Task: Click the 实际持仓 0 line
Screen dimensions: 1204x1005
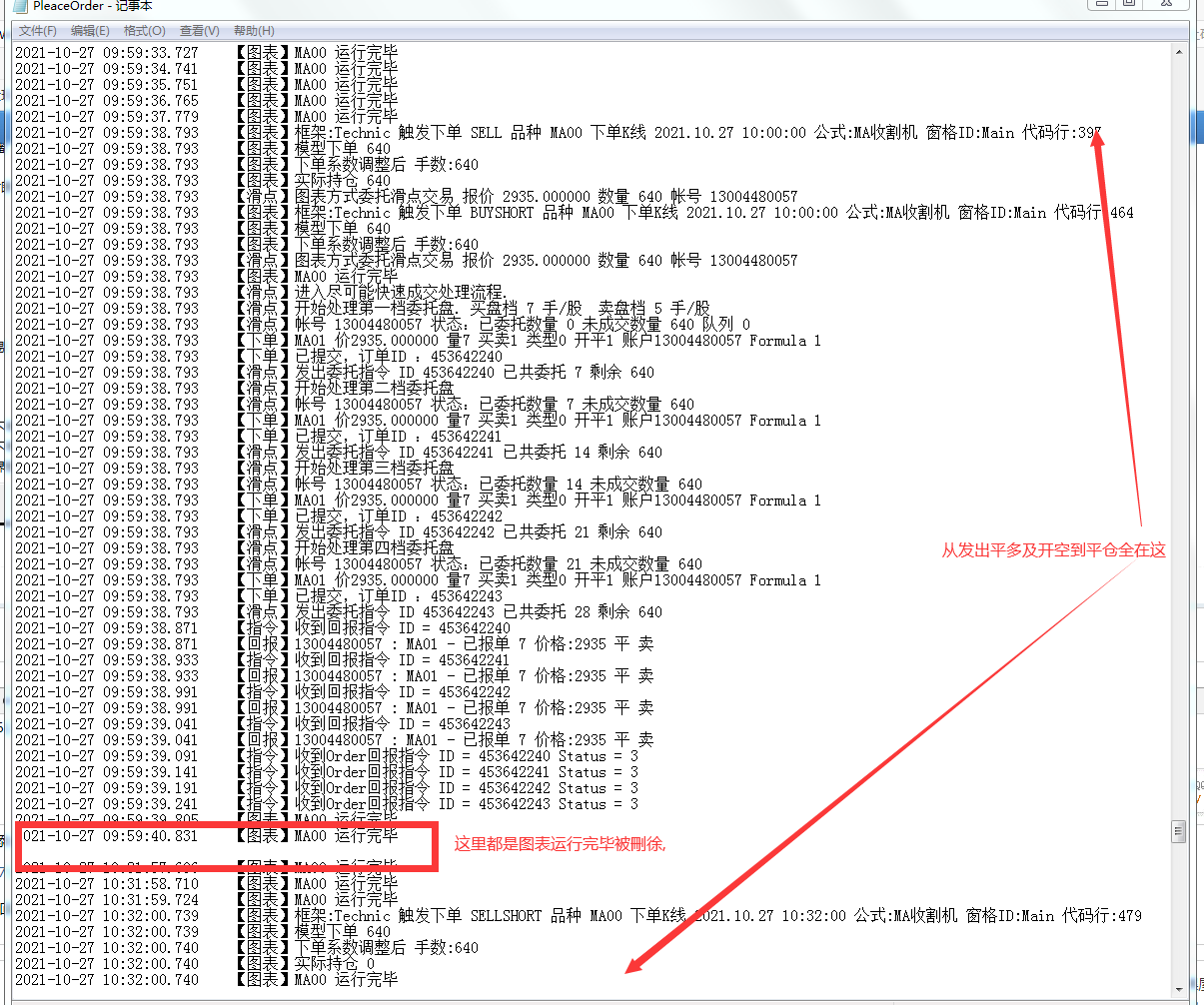Action: pos(195,963)
